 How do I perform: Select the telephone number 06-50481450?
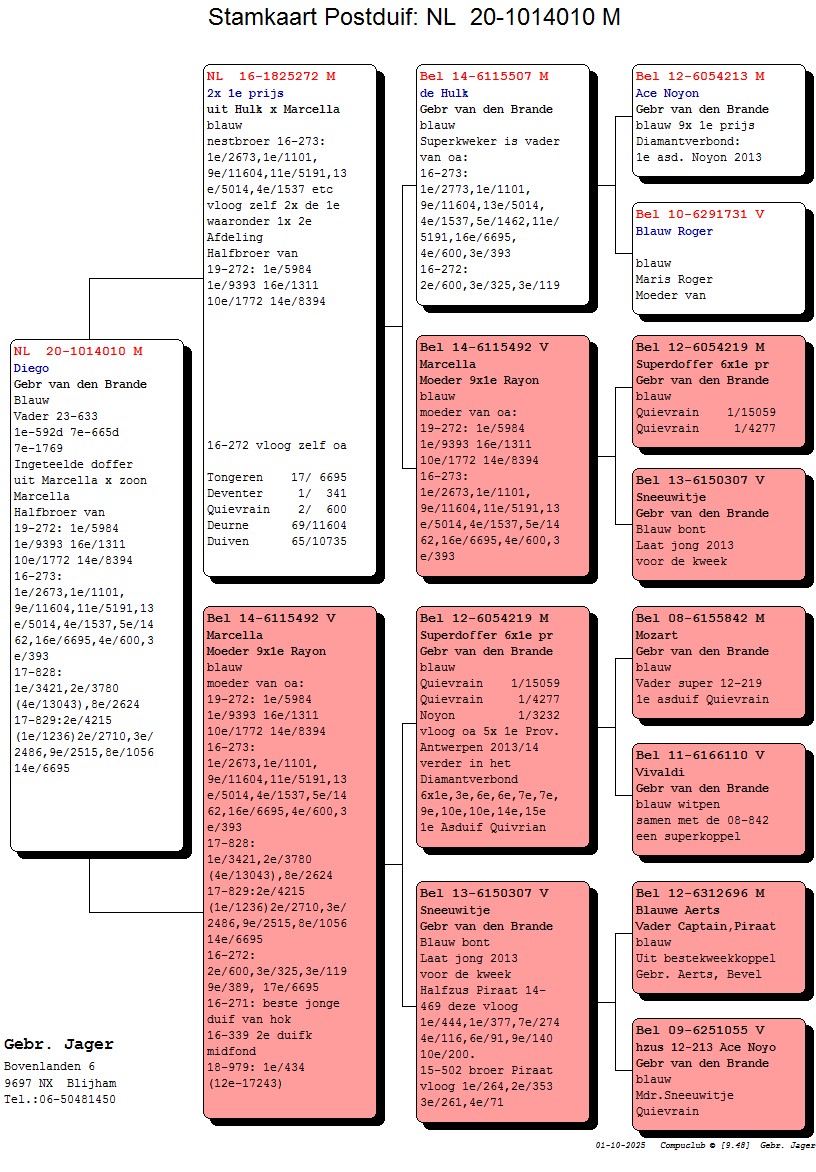click(x=59, y=1099)
